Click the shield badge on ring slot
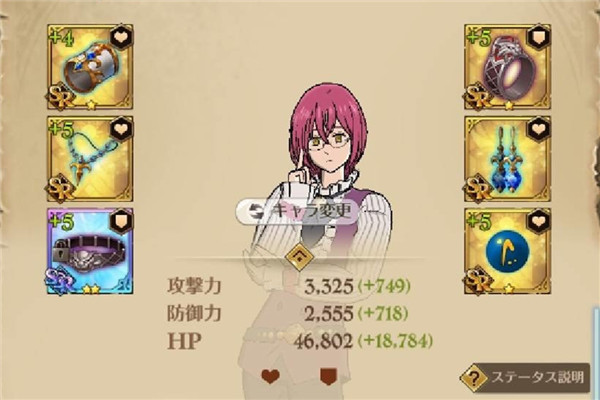600x400 pixels. click(539, 37)
